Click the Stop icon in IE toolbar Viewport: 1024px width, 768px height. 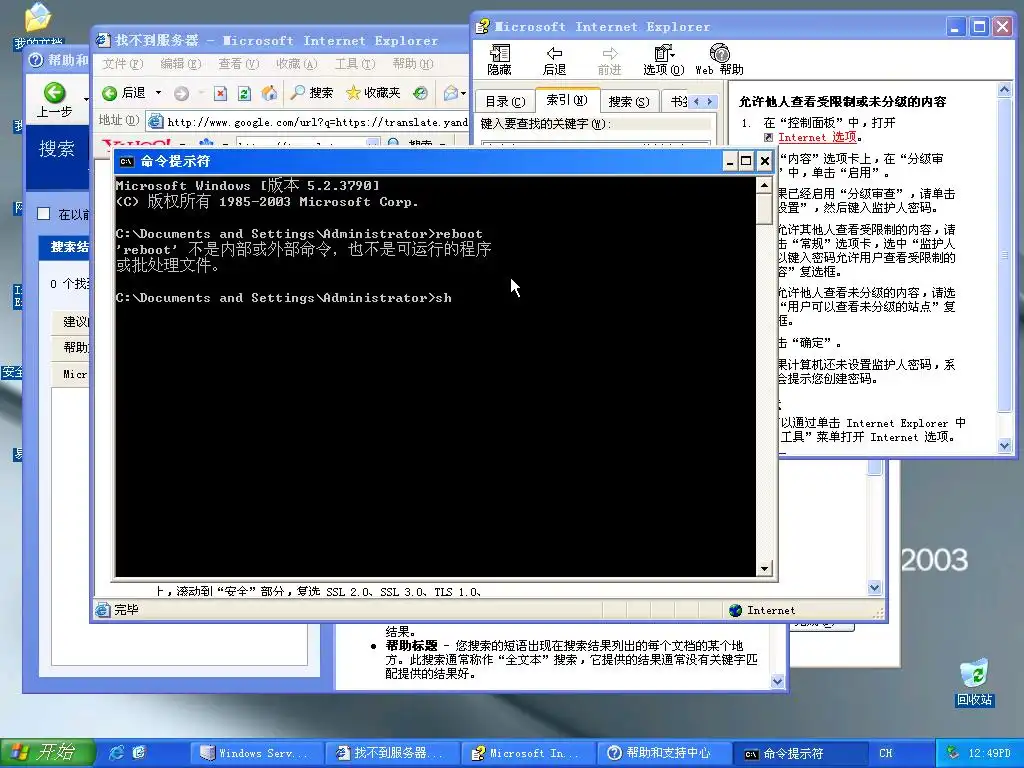point(221,93)
